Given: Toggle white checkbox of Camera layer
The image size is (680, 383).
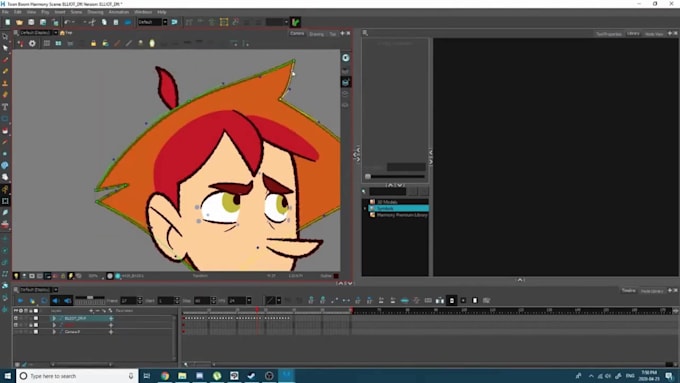Looking at the screenshot, I should [x=36, y=332].
